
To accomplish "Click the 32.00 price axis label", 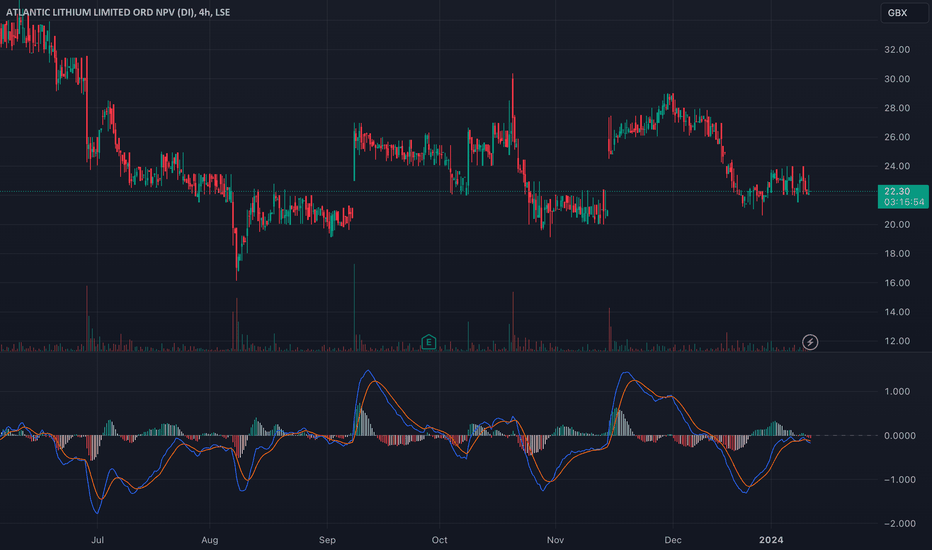I will [897, 49].
